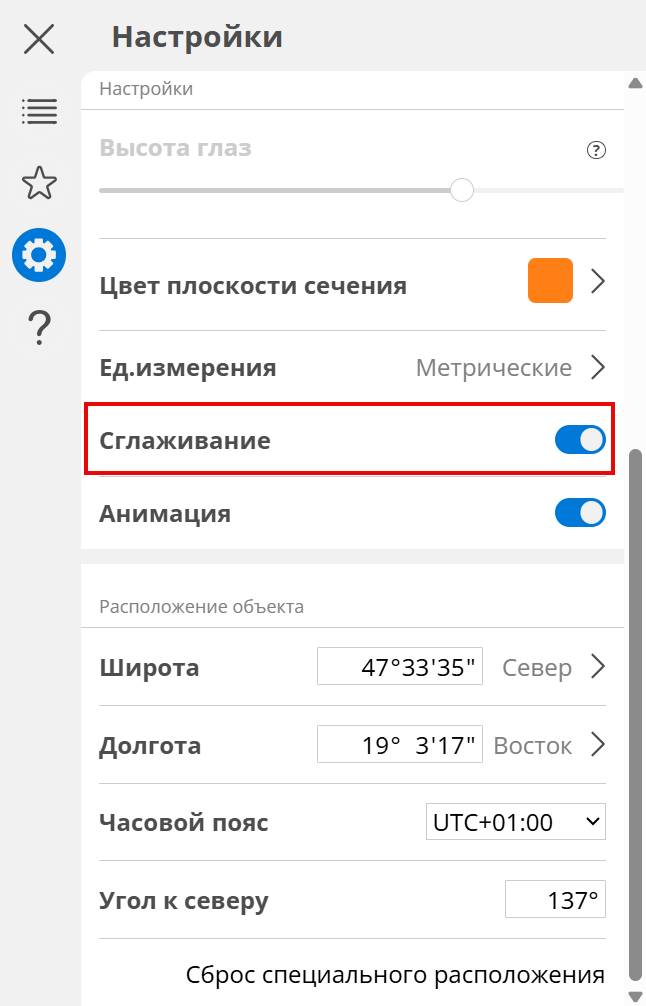Expand Цвет плоскости сечения options chevron
This screenshot has width=646, height=1006.
(598, 282)
